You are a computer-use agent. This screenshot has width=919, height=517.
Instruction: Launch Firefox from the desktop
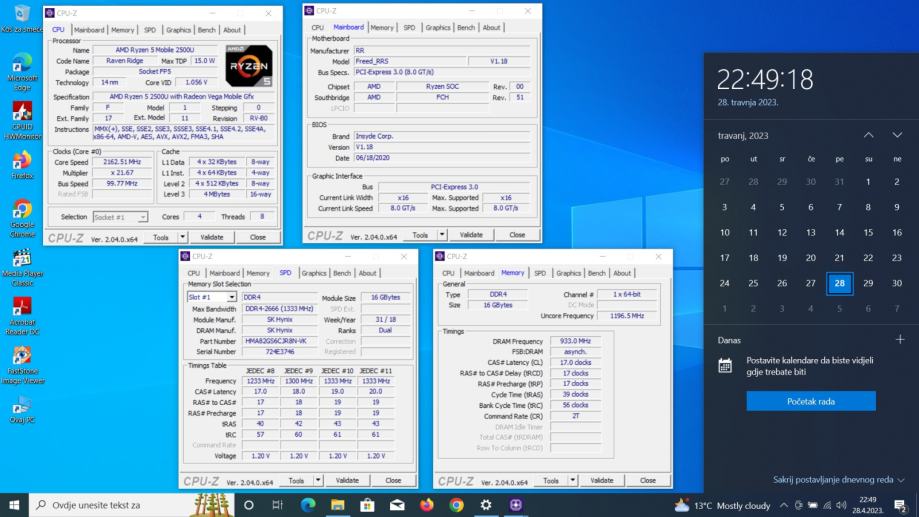[x=22, y=160]
